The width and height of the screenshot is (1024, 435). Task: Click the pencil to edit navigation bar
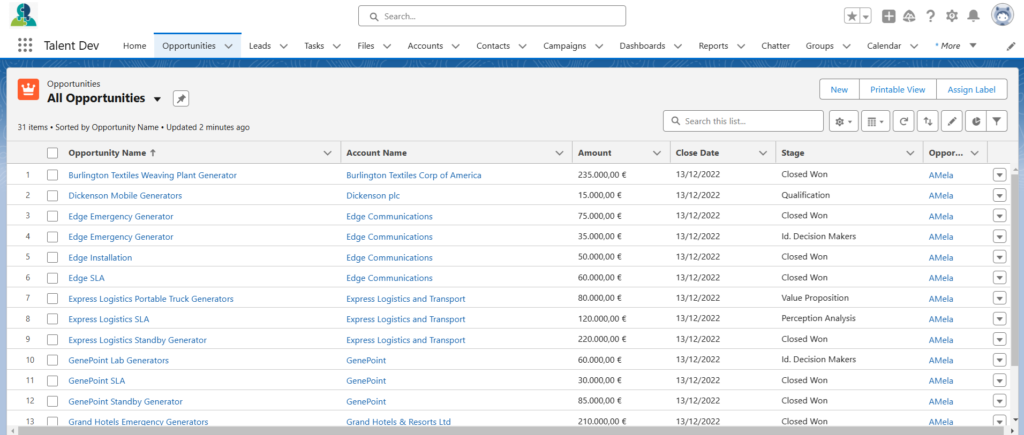coord(1011,46)
